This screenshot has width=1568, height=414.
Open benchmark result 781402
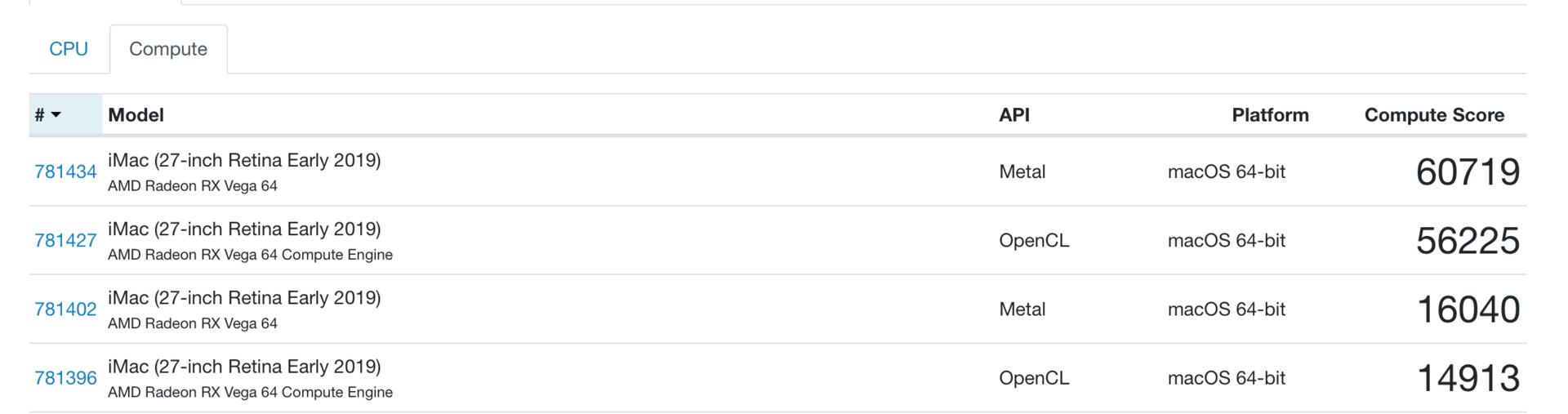point(65,309)
